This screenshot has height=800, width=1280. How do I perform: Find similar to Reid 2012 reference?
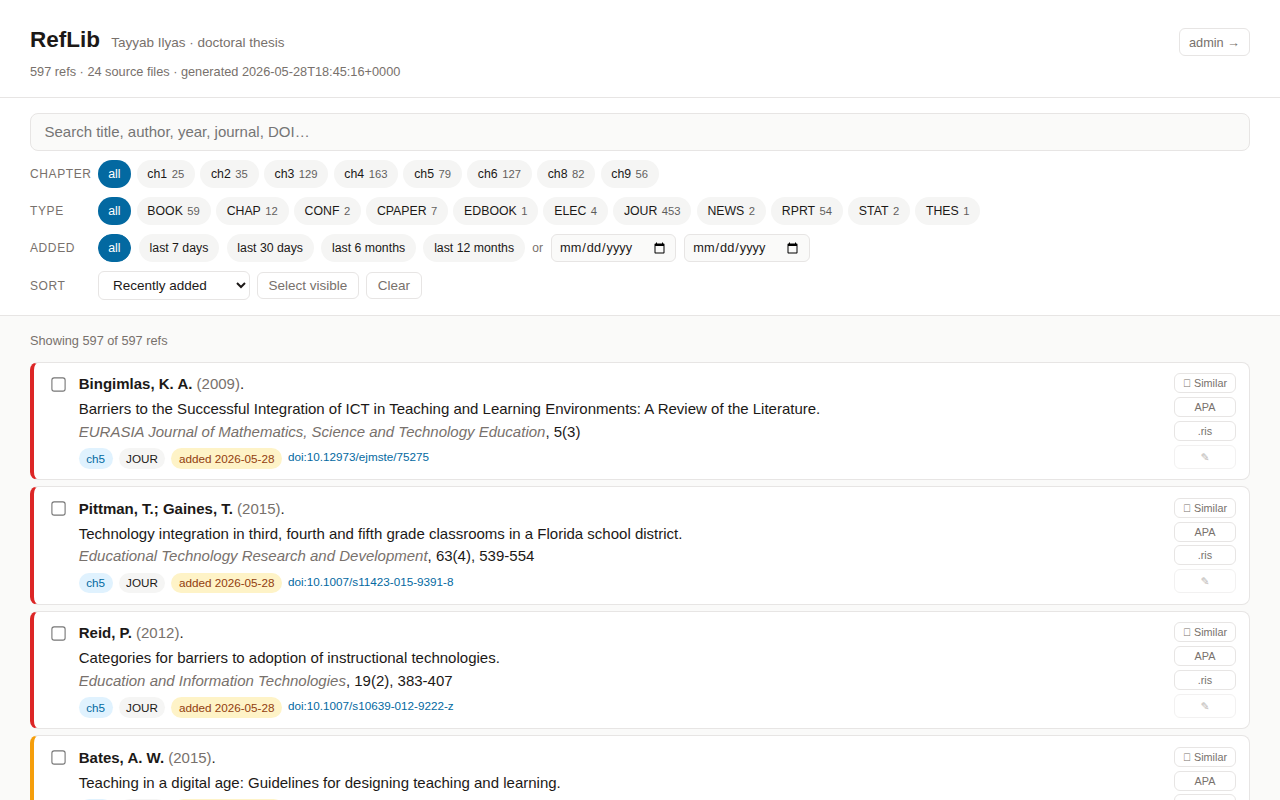pyautogui.click(x=1205, y=632)
